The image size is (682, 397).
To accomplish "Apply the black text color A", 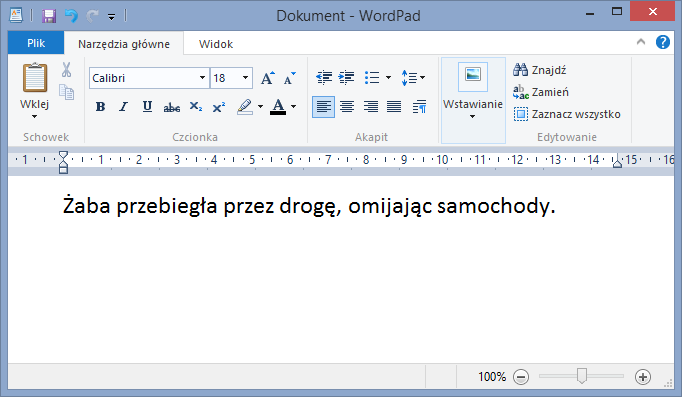I will click(x=278, y=107).
